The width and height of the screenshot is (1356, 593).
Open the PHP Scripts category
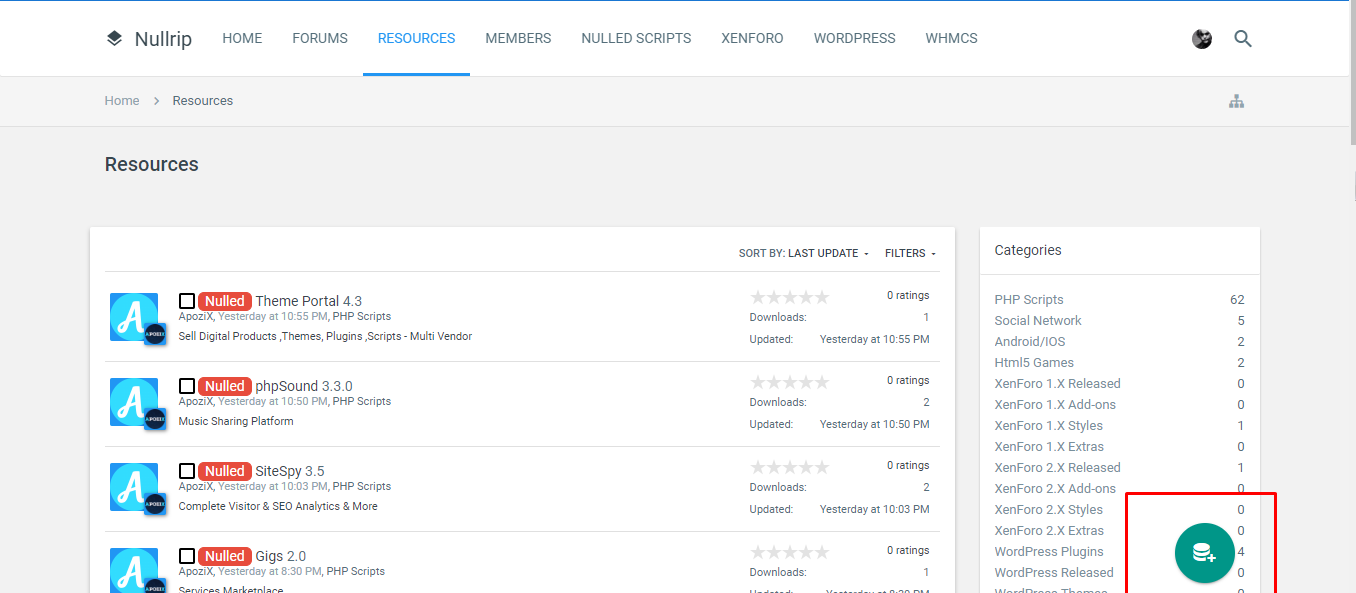[1029, 300]
